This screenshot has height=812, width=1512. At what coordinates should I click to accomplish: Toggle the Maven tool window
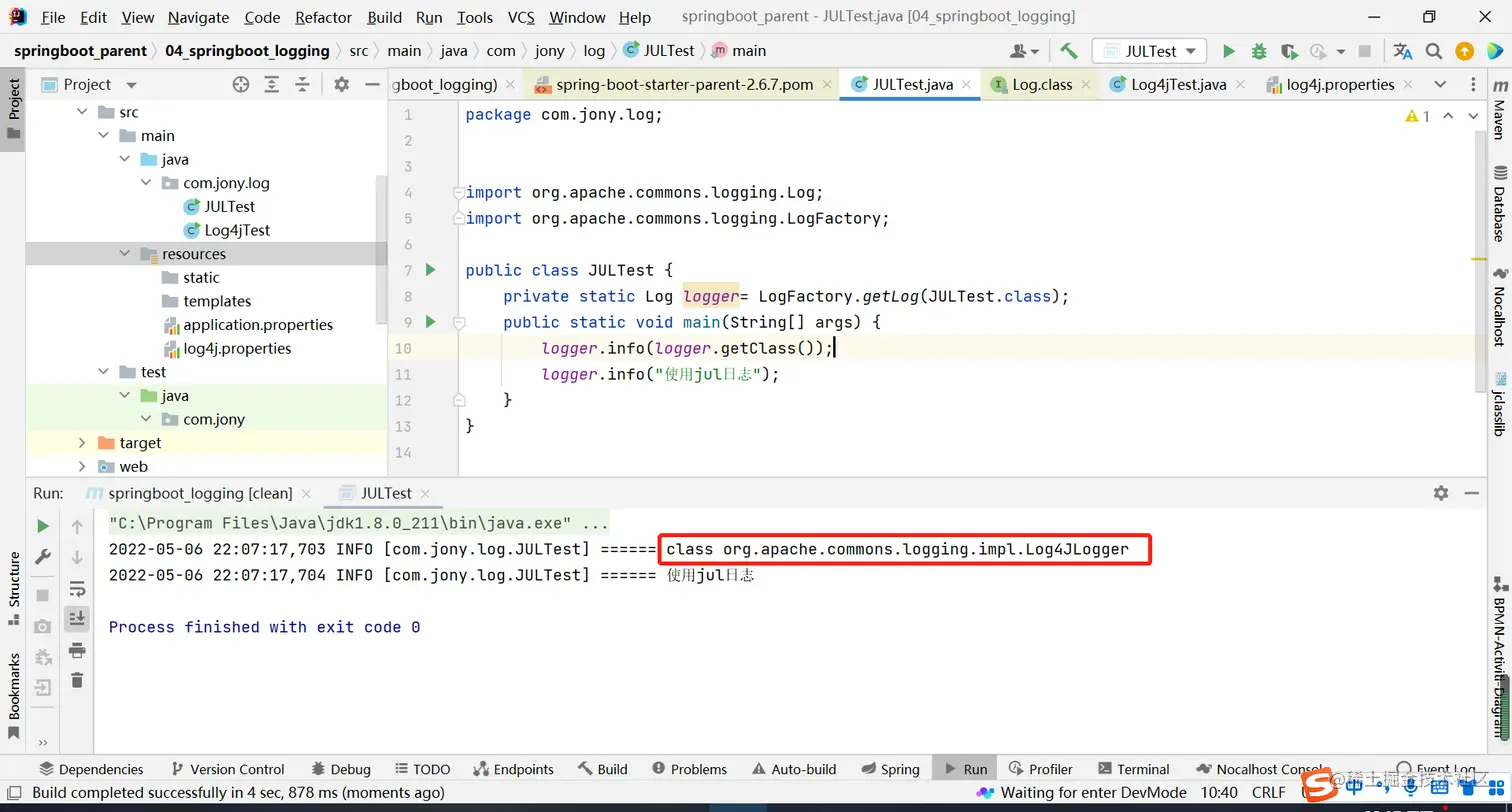(x=1499, y=110)
